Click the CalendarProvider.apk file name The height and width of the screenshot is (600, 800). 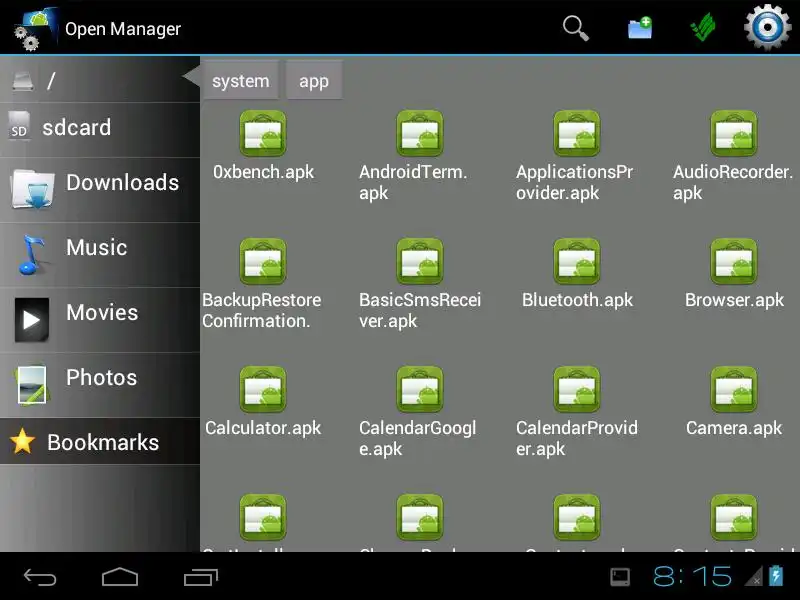coord(577,439)
